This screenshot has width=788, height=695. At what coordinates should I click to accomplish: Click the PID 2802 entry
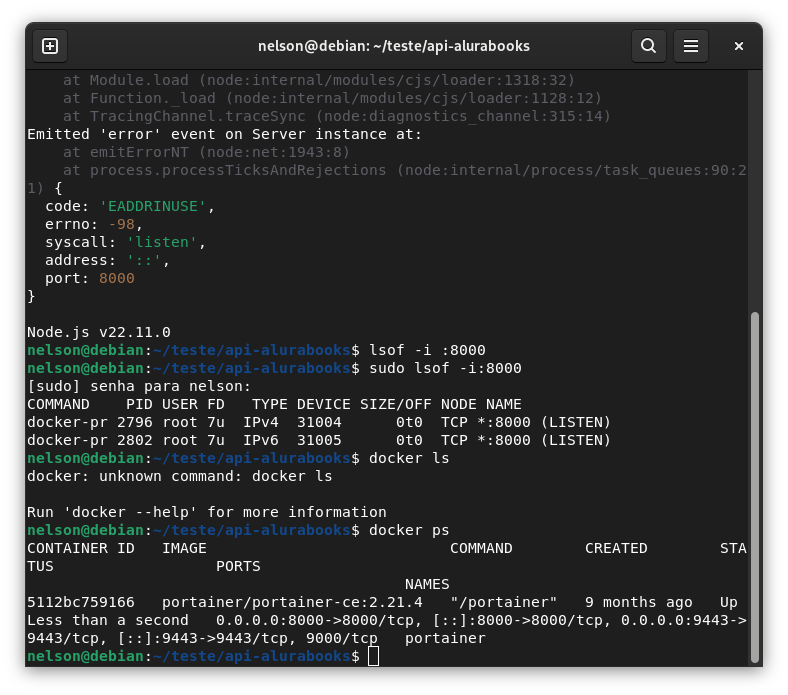(135, 440)
